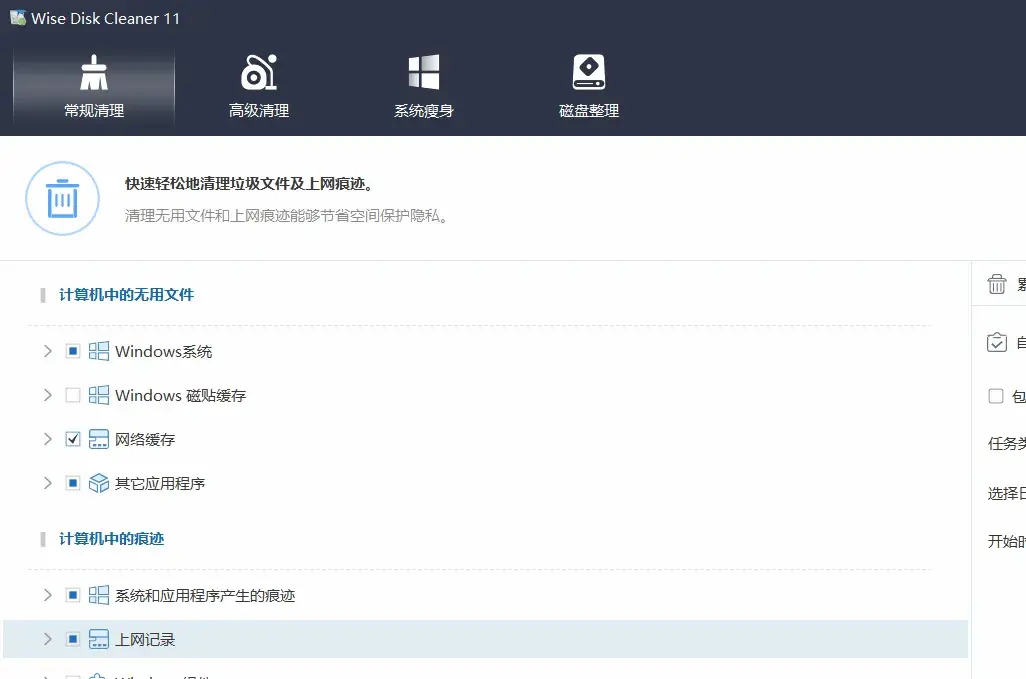Expand the 网络缓存 category
The image size is (1026, 679).
pos(47,439)
